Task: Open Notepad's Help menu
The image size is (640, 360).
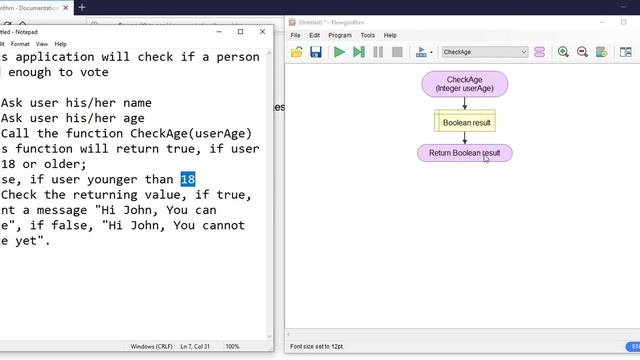Action: click(x=60, y=44)
